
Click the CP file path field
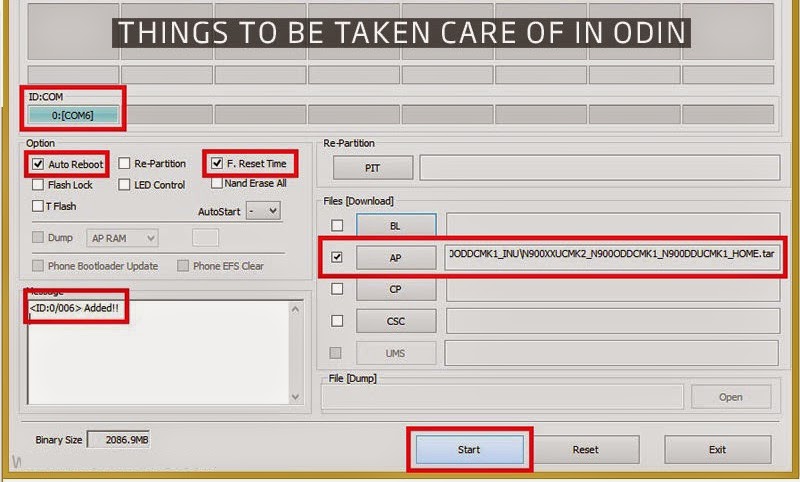613,289
